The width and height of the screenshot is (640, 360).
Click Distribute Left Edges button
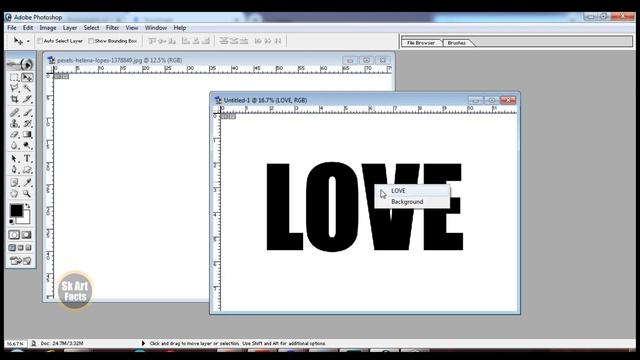coord(258,41)
